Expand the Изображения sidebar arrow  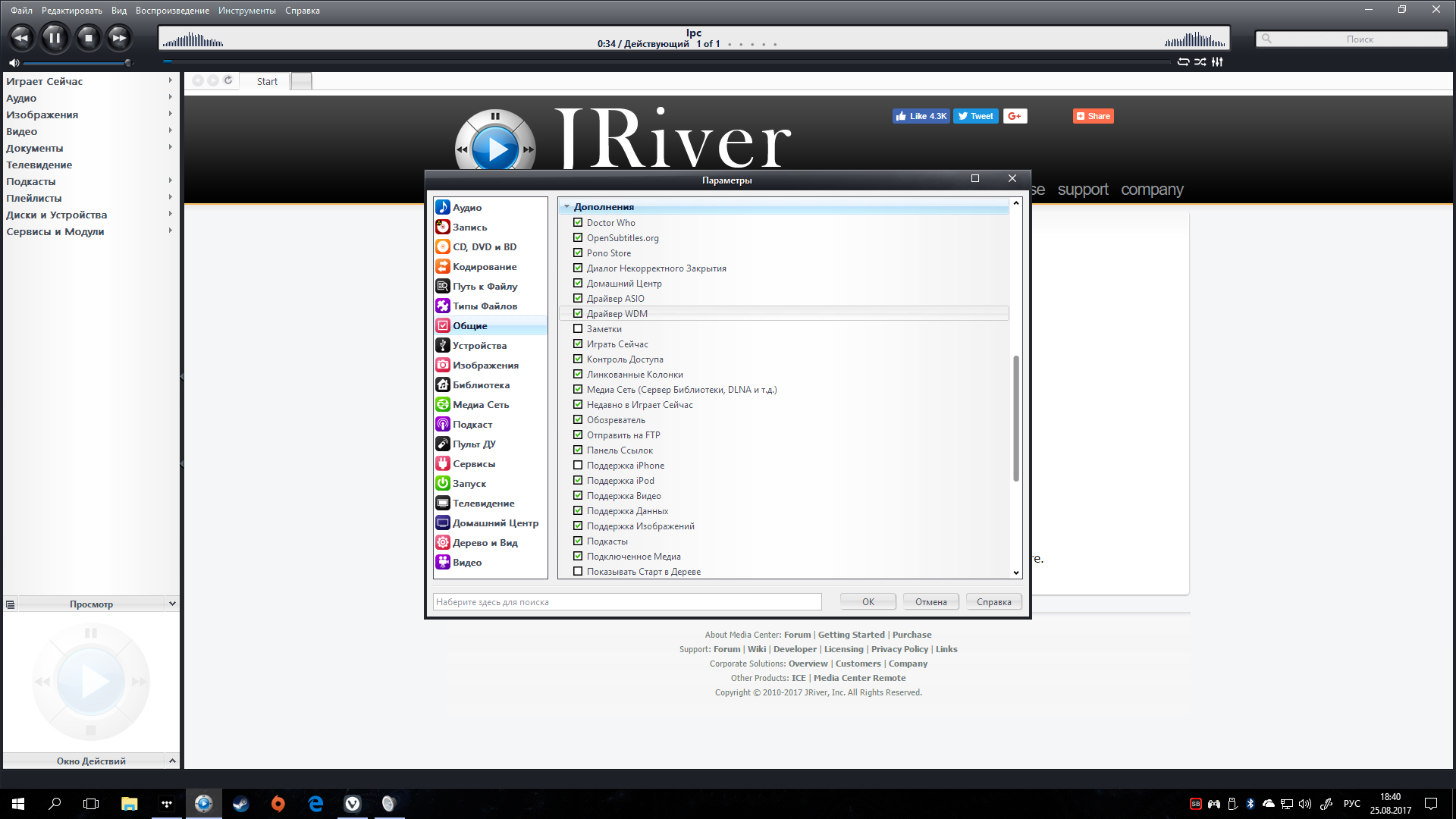[x=170, y=114]
